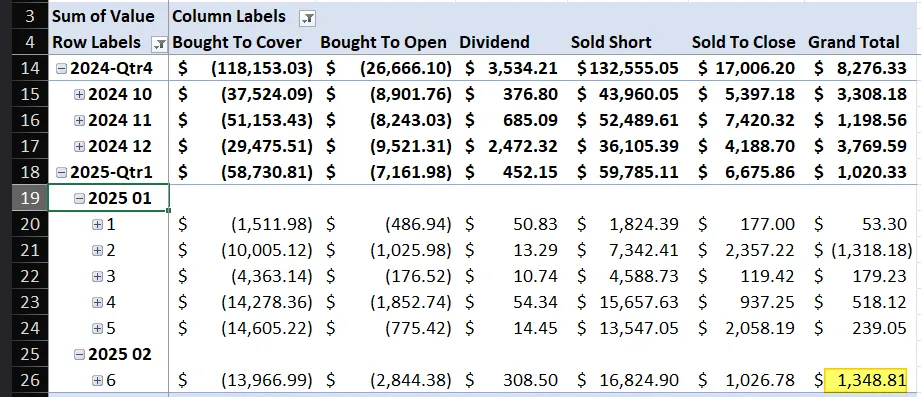Expand the 2024 11 month row
The height and width of the screenshot is (397, 921).
pos(79,120)
